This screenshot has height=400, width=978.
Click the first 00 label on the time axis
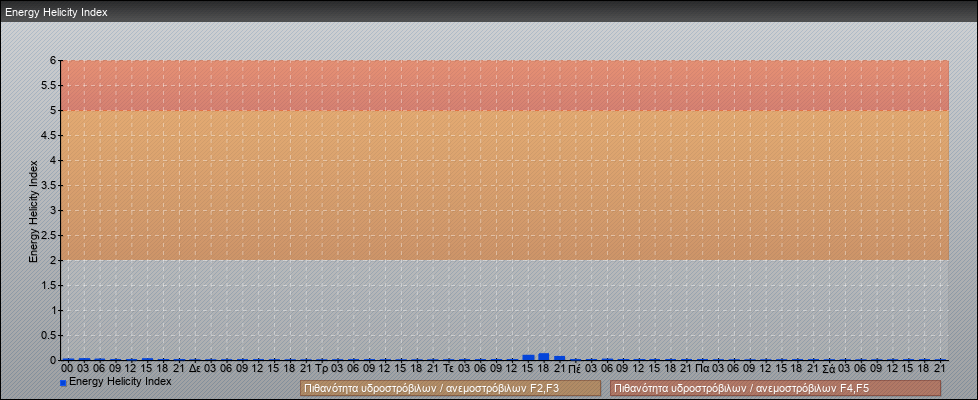point(67,369)
